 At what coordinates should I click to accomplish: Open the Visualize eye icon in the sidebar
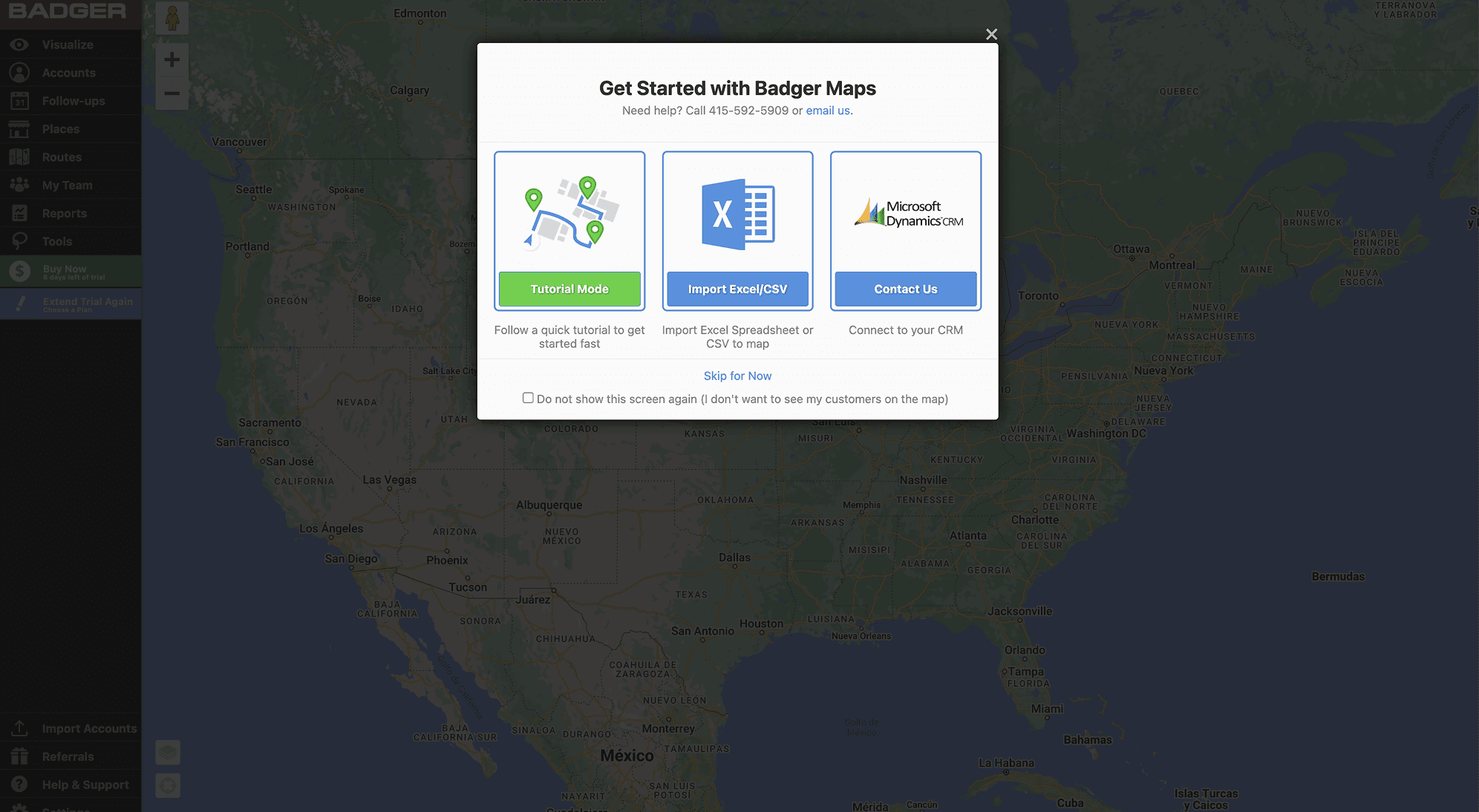[x=19, y=45]
